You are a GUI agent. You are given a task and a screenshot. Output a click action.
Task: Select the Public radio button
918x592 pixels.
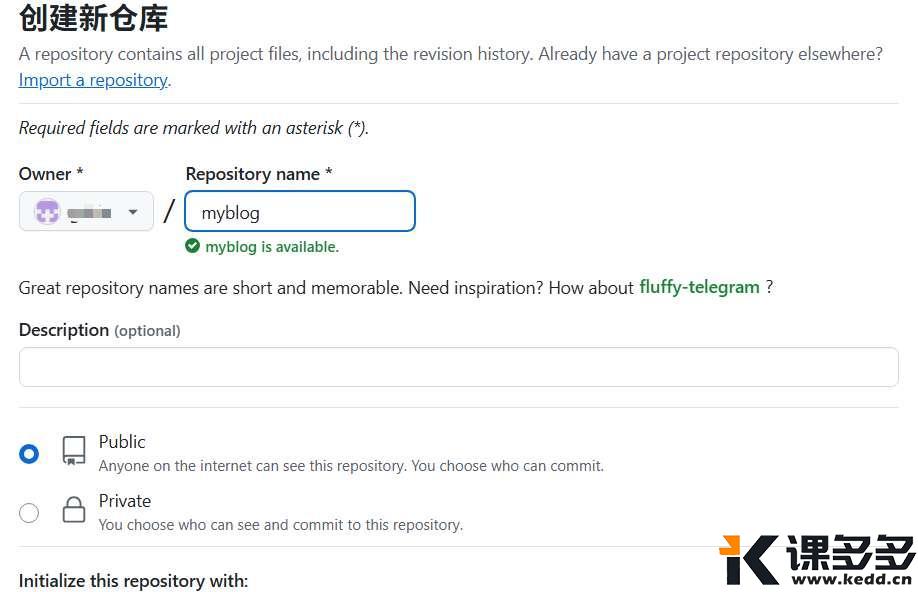pos(29,454)
